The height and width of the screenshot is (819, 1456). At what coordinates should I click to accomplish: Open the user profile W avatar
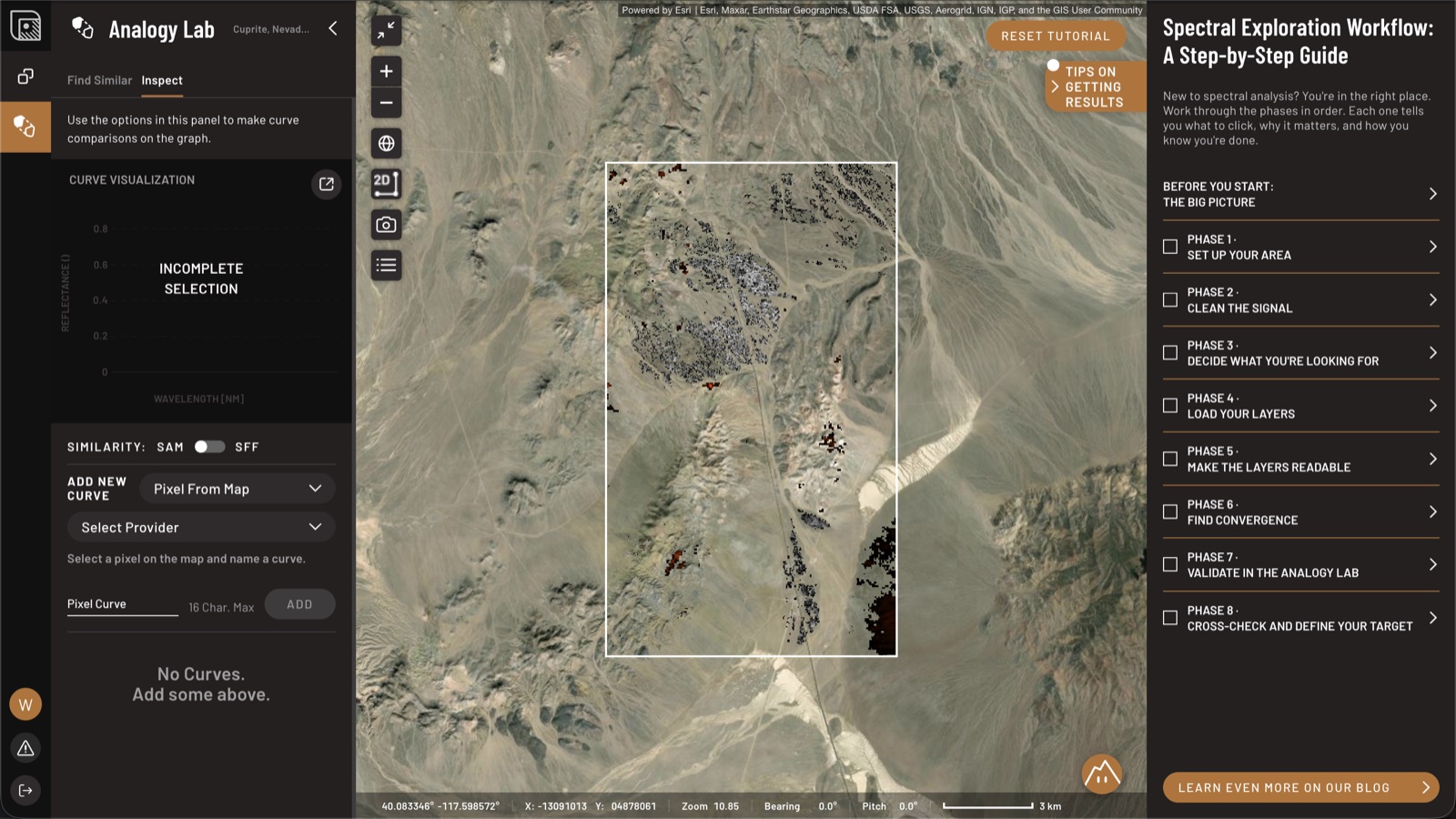(x=25, y=704)
